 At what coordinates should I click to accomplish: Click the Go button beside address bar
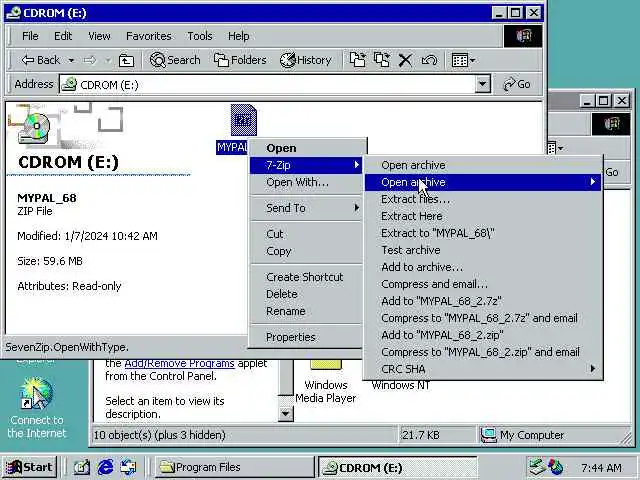tap(517, 84)
